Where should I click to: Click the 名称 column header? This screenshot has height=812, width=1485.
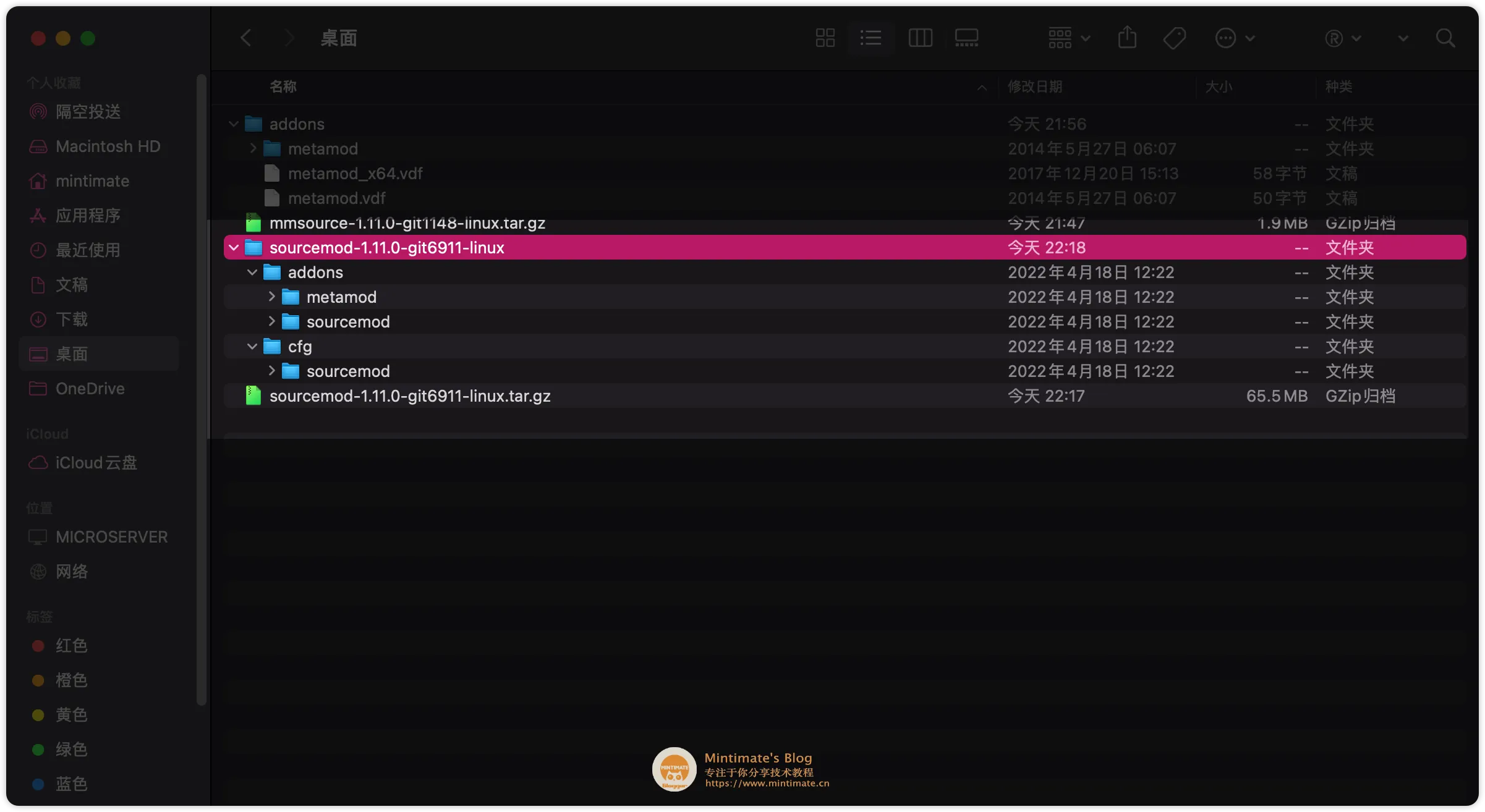tap(283, 87)
